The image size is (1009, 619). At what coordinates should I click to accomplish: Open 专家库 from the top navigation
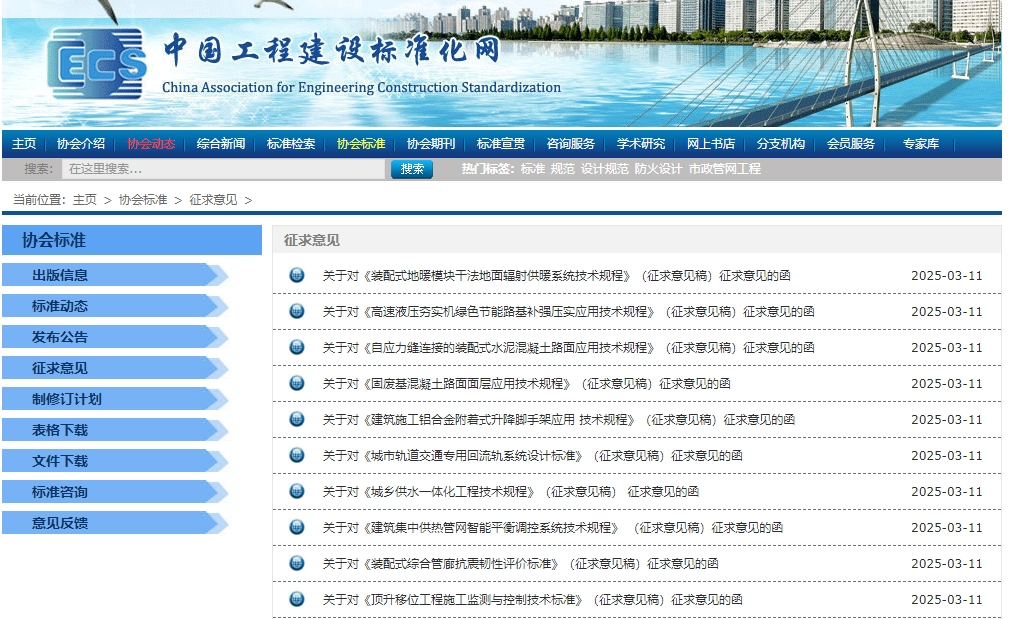[x=921, y=144]
